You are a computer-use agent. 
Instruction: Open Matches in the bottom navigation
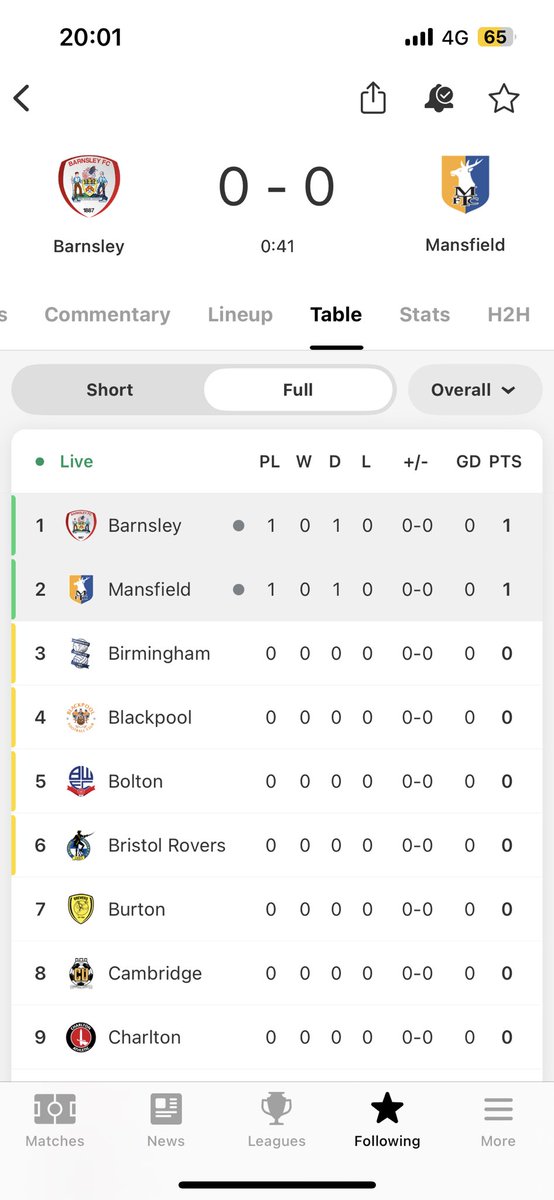coord(55,1121)
